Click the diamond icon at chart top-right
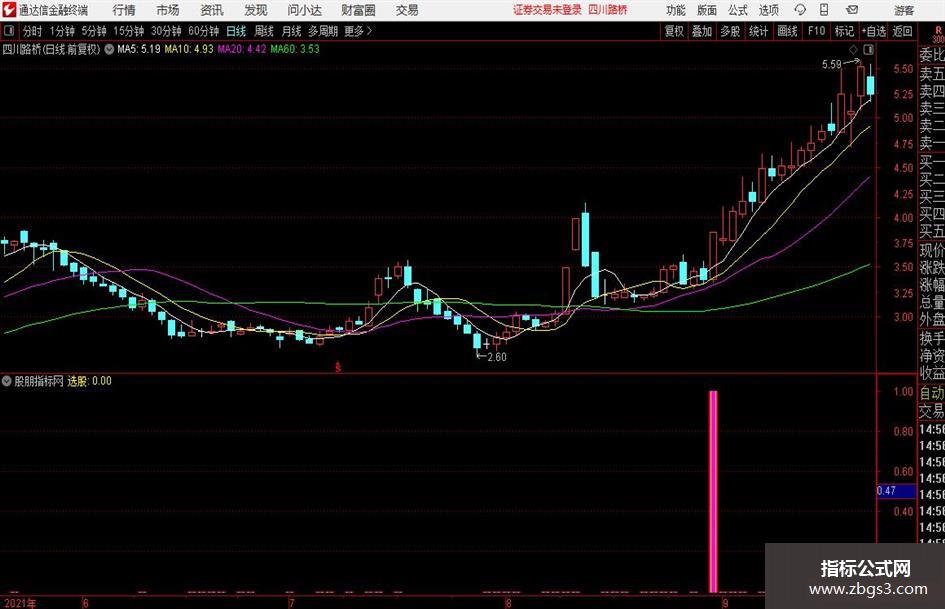The height and width of the screenshot is (609, 945). coord(853,49)
